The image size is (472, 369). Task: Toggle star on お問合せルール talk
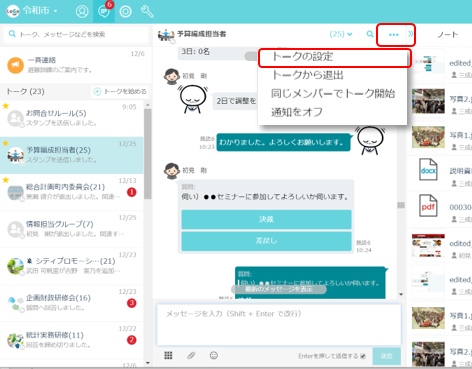pyautogui.click(x=6, y=106)
